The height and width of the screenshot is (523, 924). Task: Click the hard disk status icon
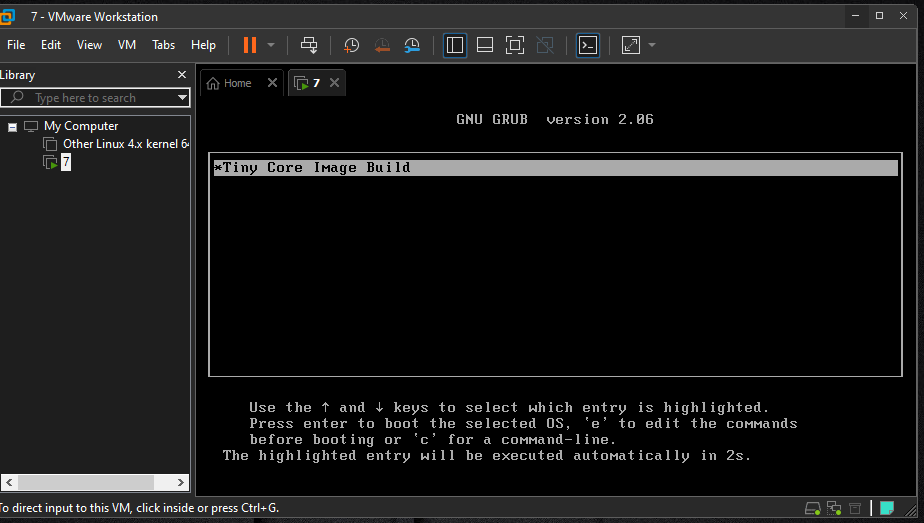point(813,508)
